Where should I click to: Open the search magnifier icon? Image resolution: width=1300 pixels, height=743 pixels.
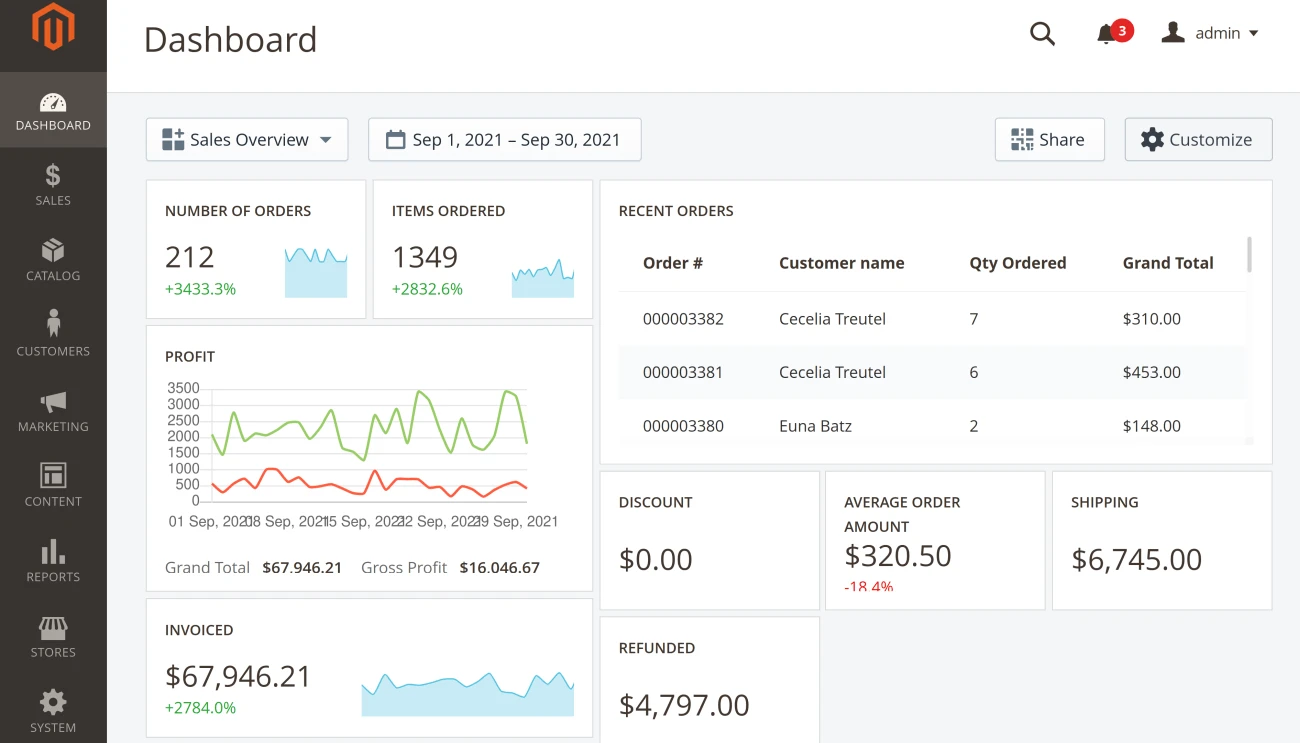tap(1042, 34)
